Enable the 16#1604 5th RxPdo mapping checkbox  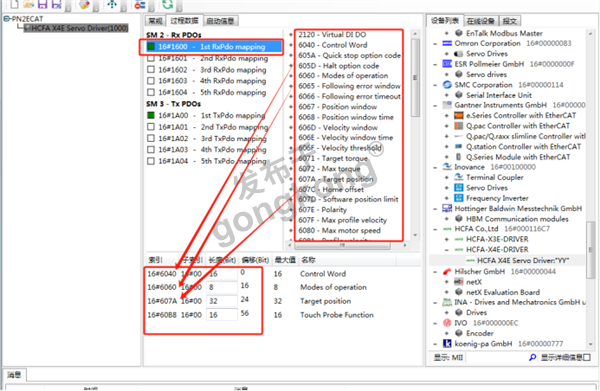151,92
